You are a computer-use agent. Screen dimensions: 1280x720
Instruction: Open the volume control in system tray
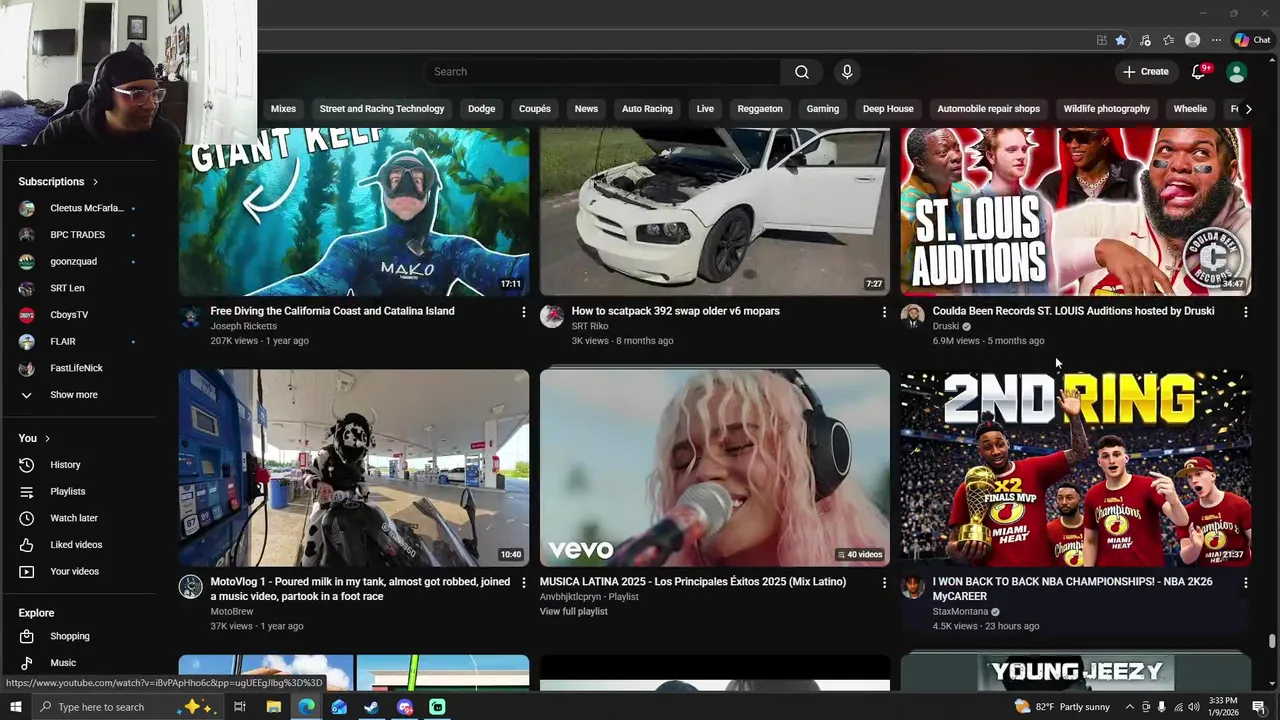coord(1194,707)
